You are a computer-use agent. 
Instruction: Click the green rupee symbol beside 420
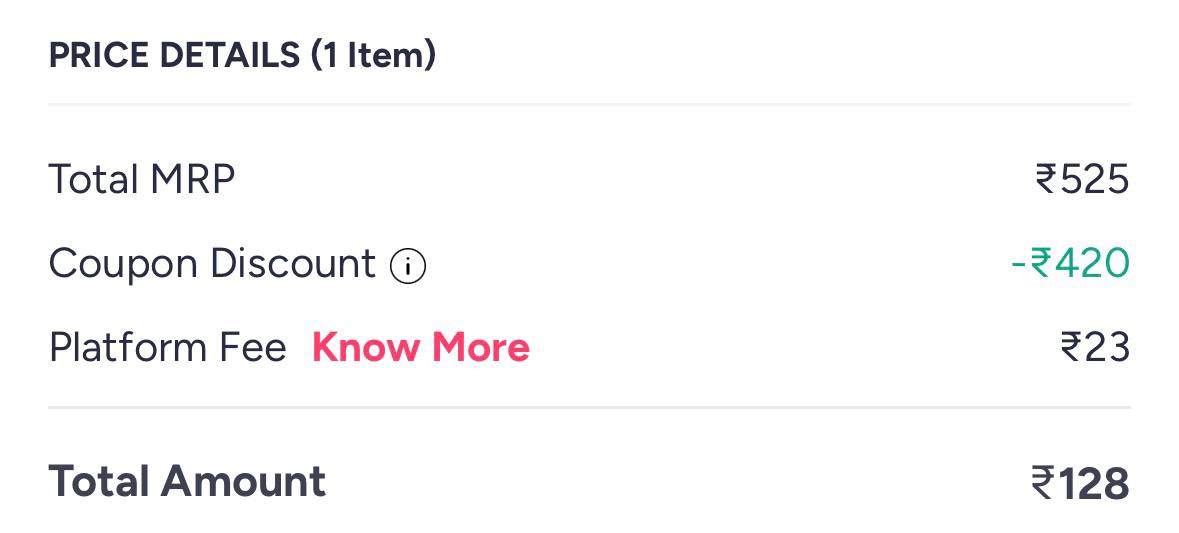coord(1041,264)
